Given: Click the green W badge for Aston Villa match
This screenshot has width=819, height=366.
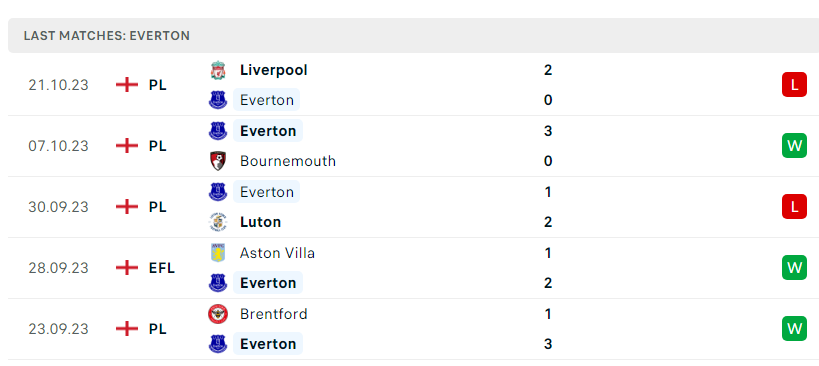Looking at the screenshot, I should coord(794,268).
